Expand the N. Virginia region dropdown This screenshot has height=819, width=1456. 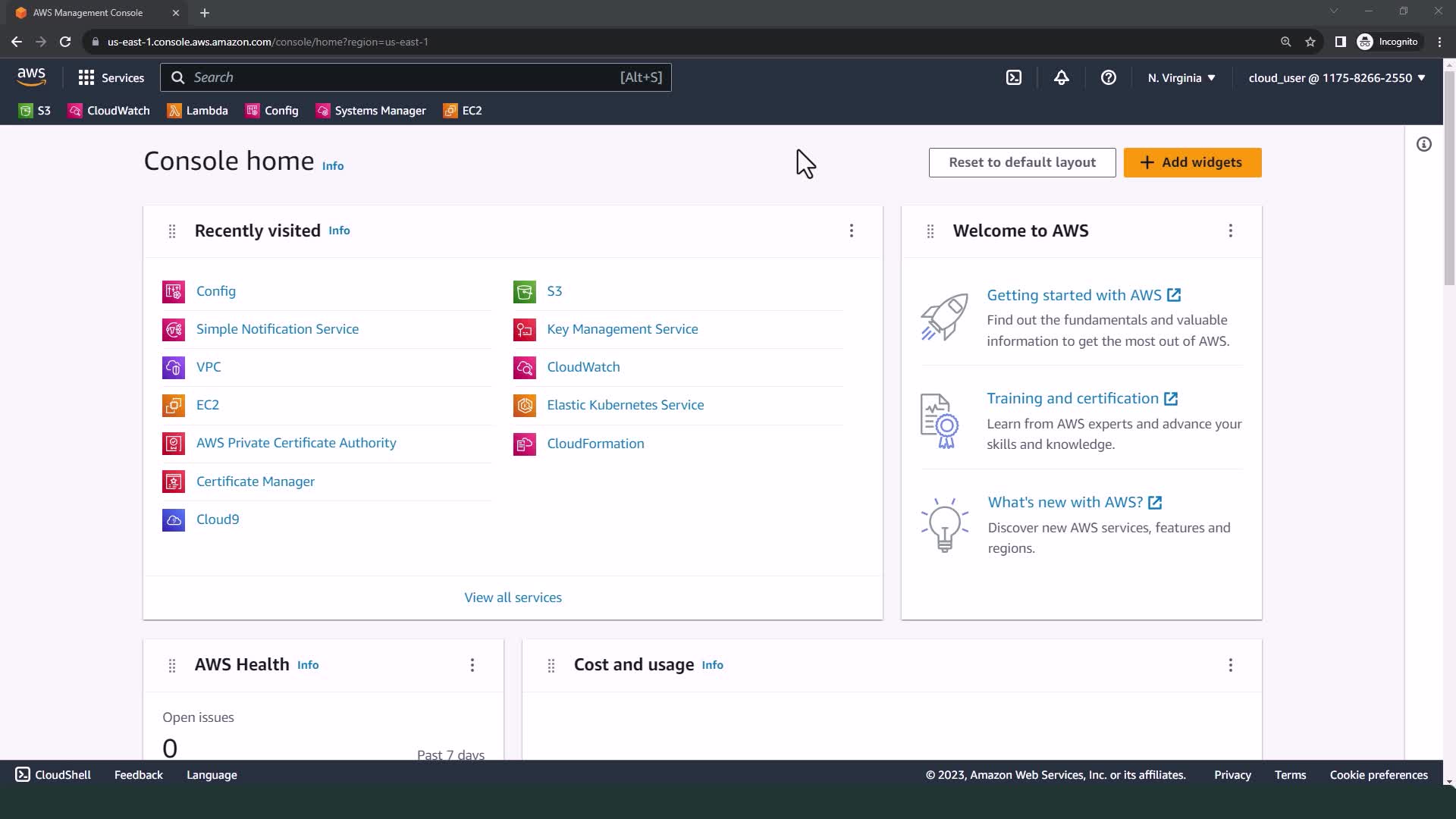[1181, 77]
